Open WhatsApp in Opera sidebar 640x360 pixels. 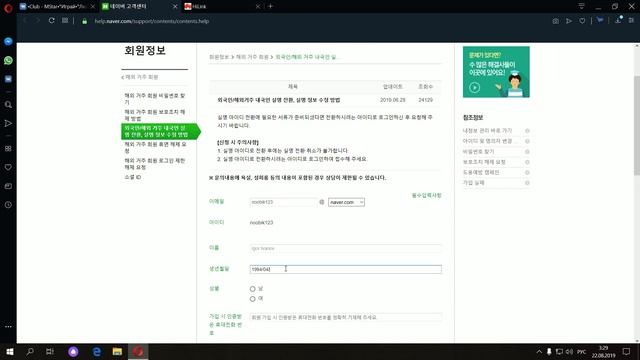(x=8, y=60)
